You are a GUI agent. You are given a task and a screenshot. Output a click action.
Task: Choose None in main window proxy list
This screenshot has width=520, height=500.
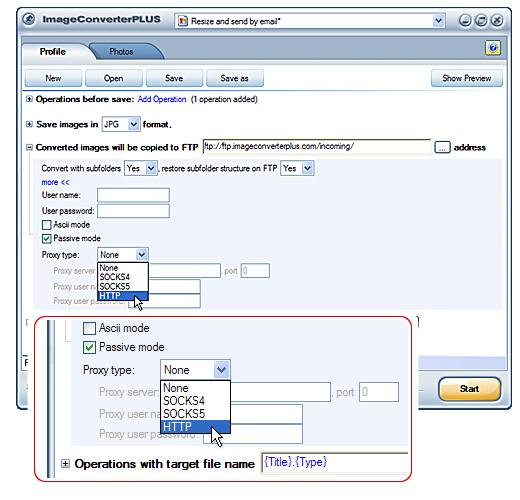tap(123, 268)
